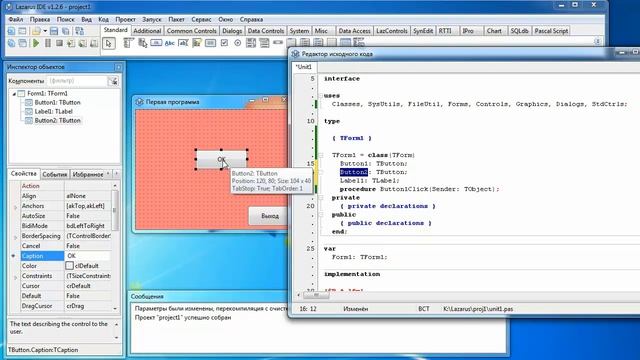Image resolution: width=640 pixels, height=360 pixels.
Task: Pick TListBox component from Standard palette
Action: click(251, 42)
